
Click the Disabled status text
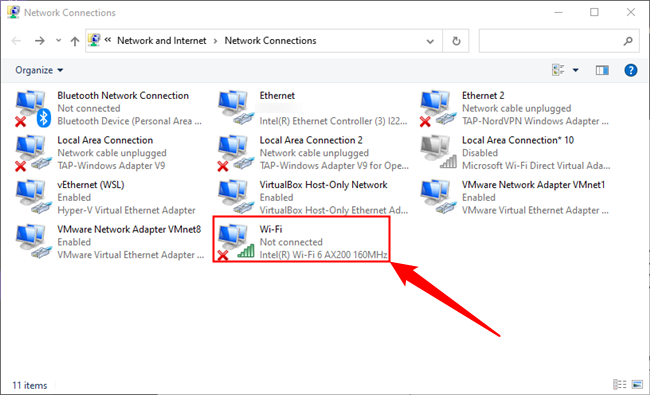pyautogui.click(x=480, y=153)
